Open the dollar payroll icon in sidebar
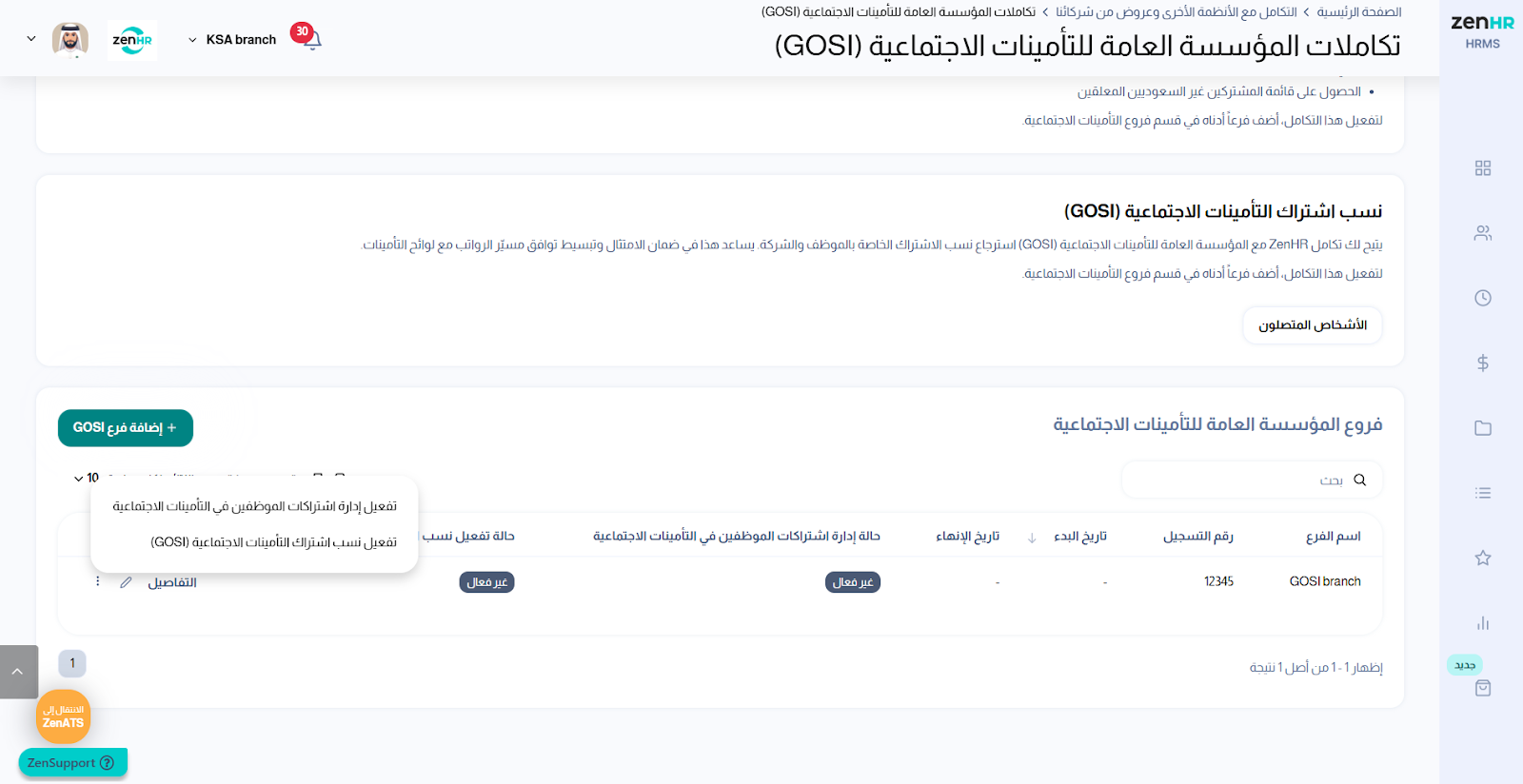Viewport: 1523px width, 784px height. click(x=1482, y=363)
